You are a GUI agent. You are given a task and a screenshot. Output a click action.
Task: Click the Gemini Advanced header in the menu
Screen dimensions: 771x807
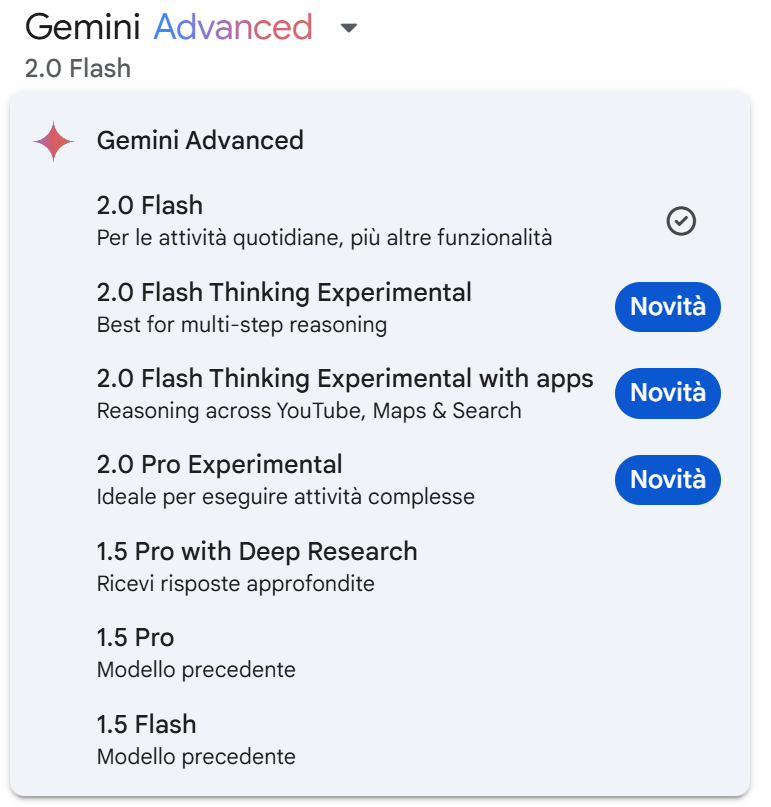200,141
